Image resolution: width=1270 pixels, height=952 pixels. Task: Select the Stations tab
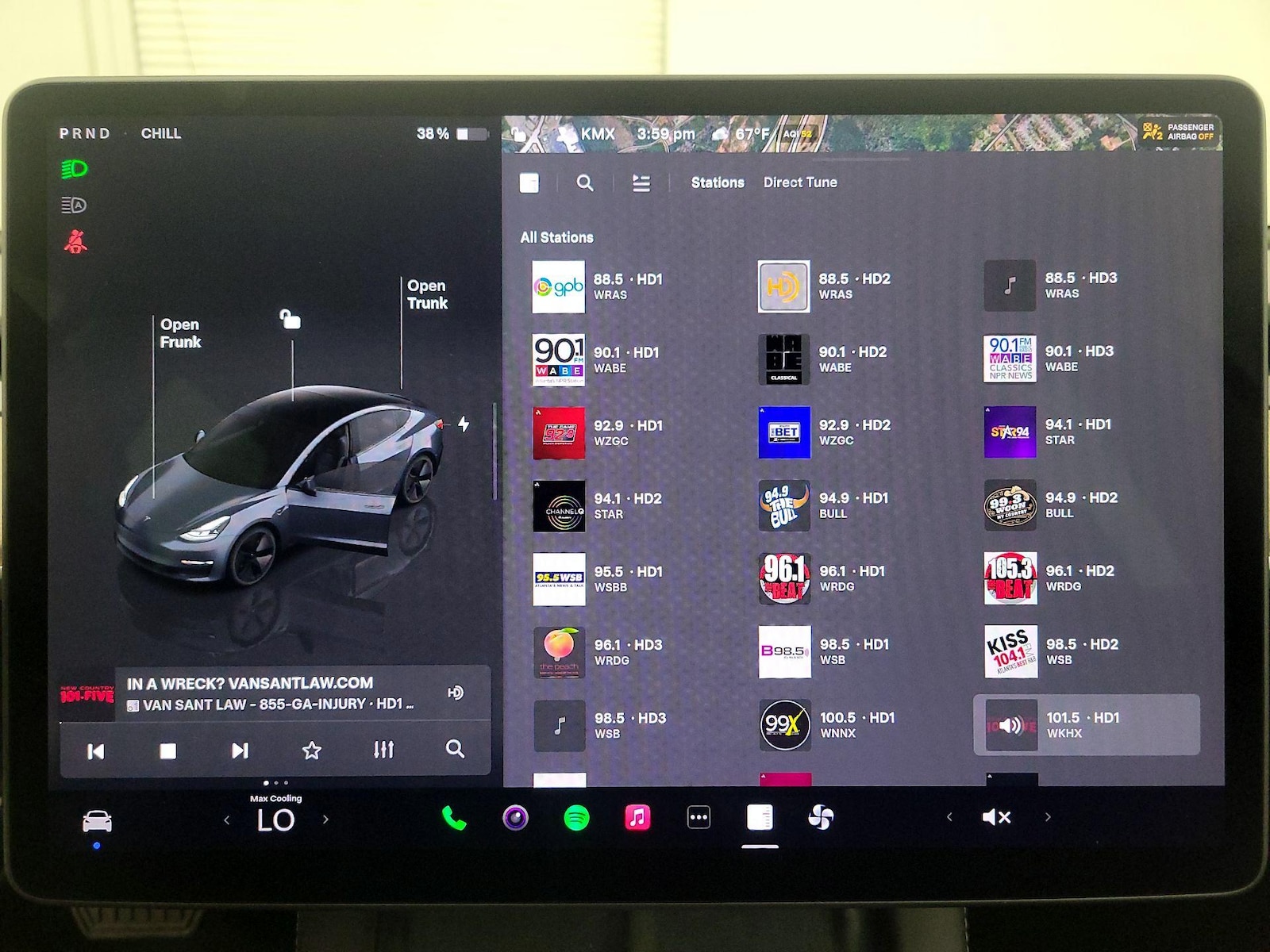click(717, 182)
